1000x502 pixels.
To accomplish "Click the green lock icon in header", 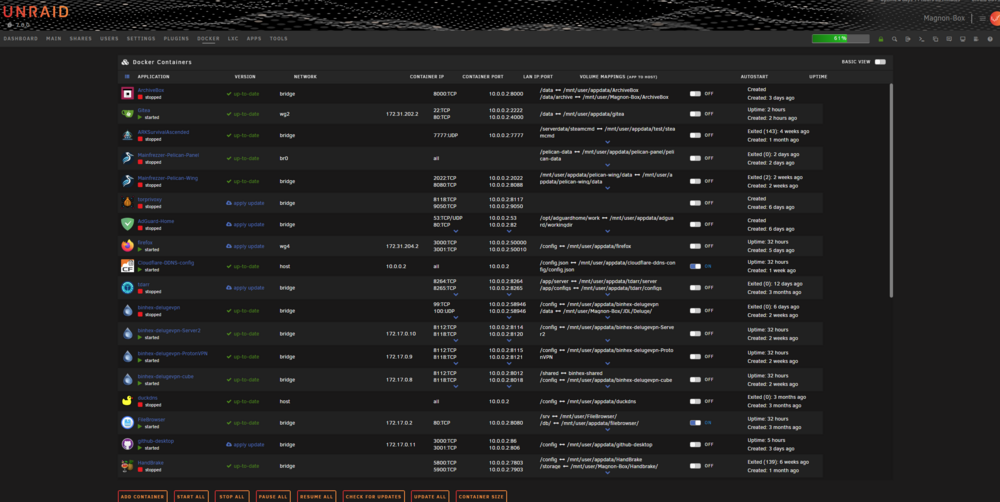I will tap(881, 39).
